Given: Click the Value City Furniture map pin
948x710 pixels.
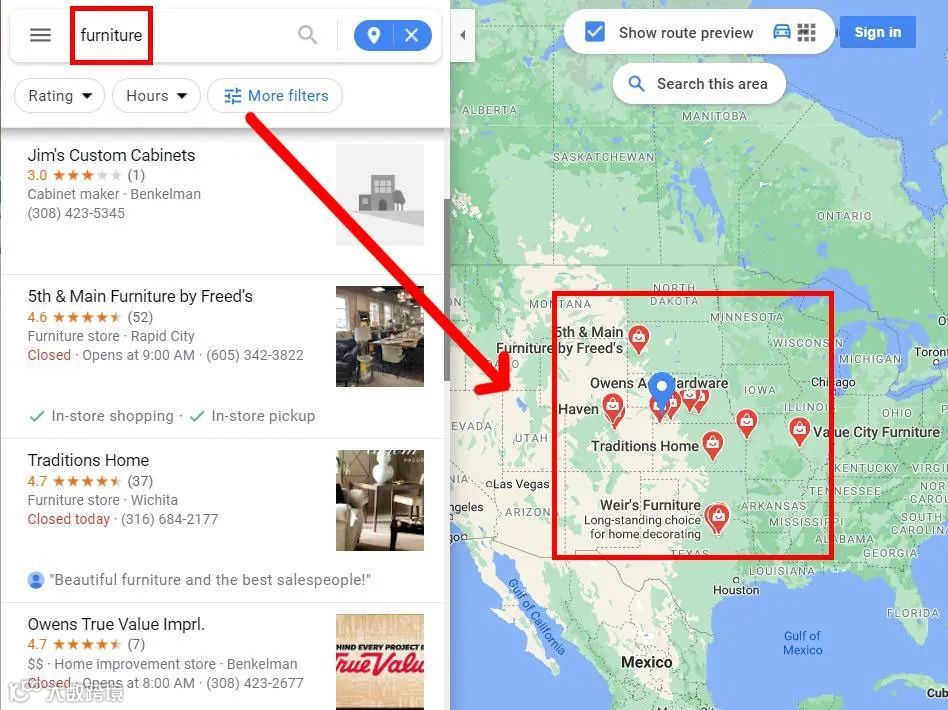Looking at the screenshot, I should point(799,431).
